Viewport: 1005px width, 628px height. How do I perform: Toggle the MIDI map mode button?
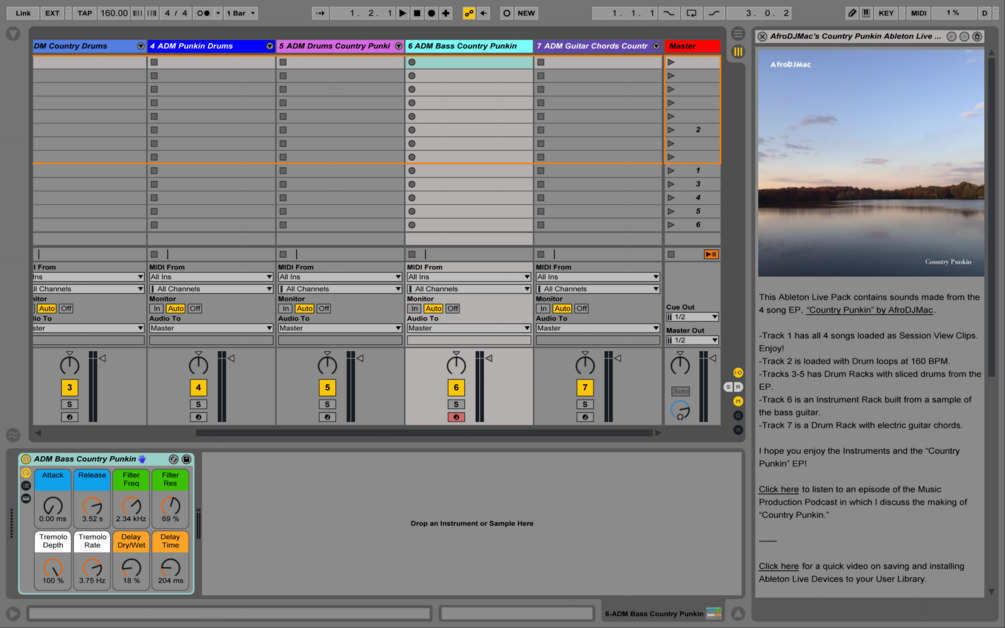click(x=918, y=13)
